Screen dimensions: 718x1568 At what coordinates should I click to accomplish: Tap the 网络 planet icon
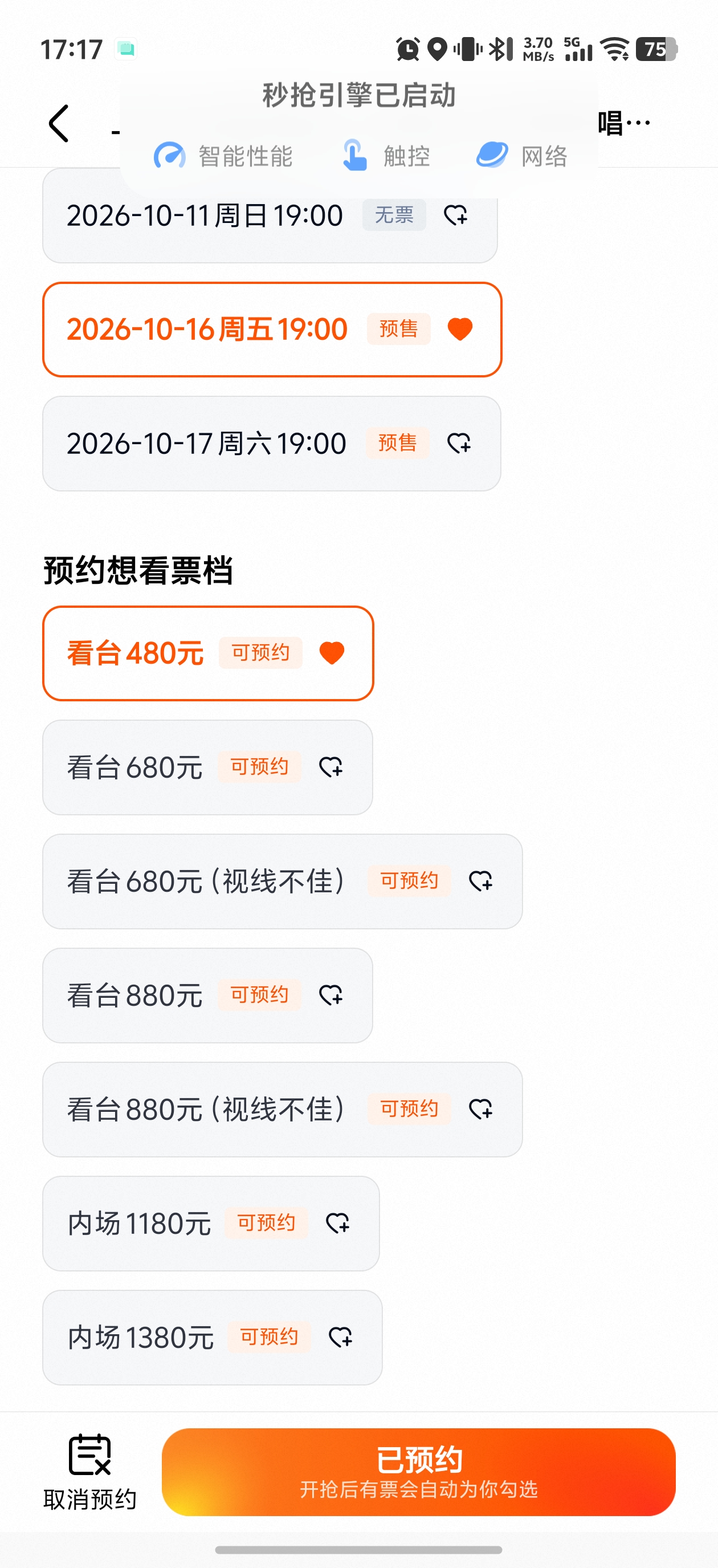coord(492,155)
